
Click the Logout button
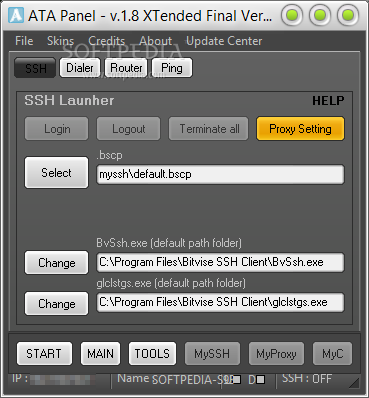click(x=128, y=129)
